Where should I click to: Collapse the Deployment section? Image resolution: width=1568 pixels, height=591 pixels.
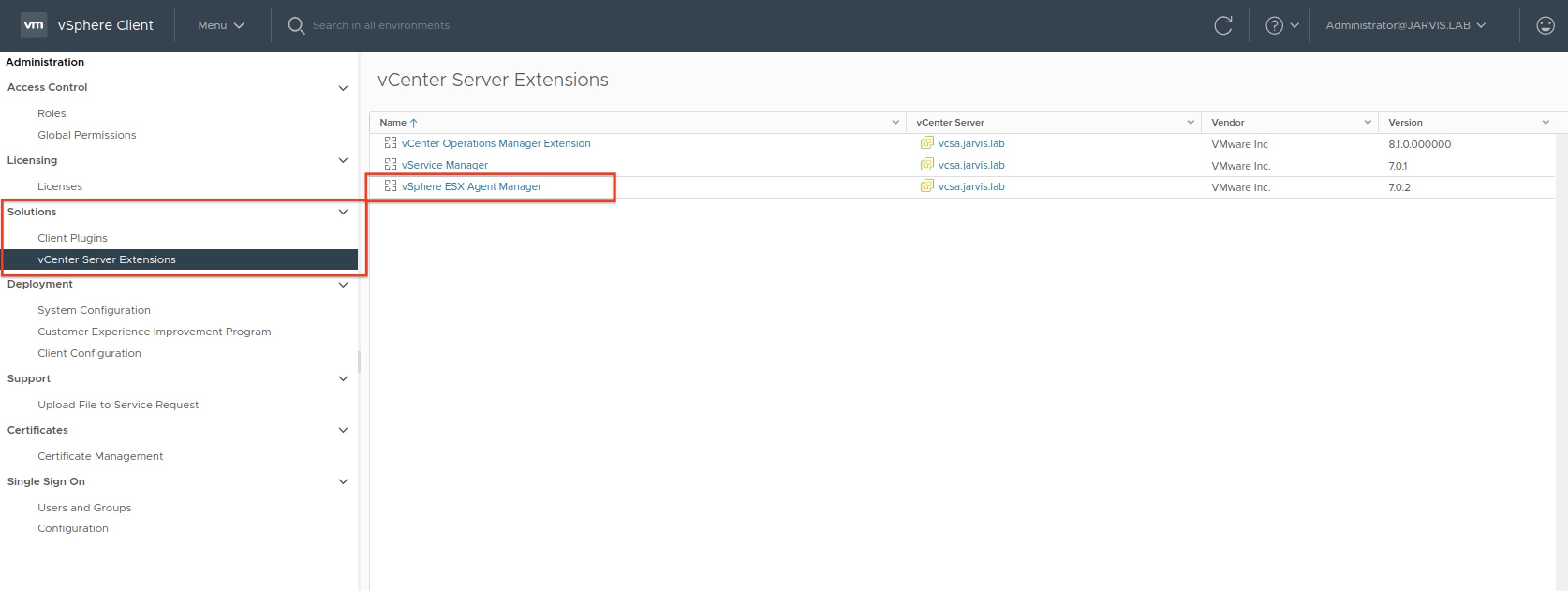pos(343,285)
